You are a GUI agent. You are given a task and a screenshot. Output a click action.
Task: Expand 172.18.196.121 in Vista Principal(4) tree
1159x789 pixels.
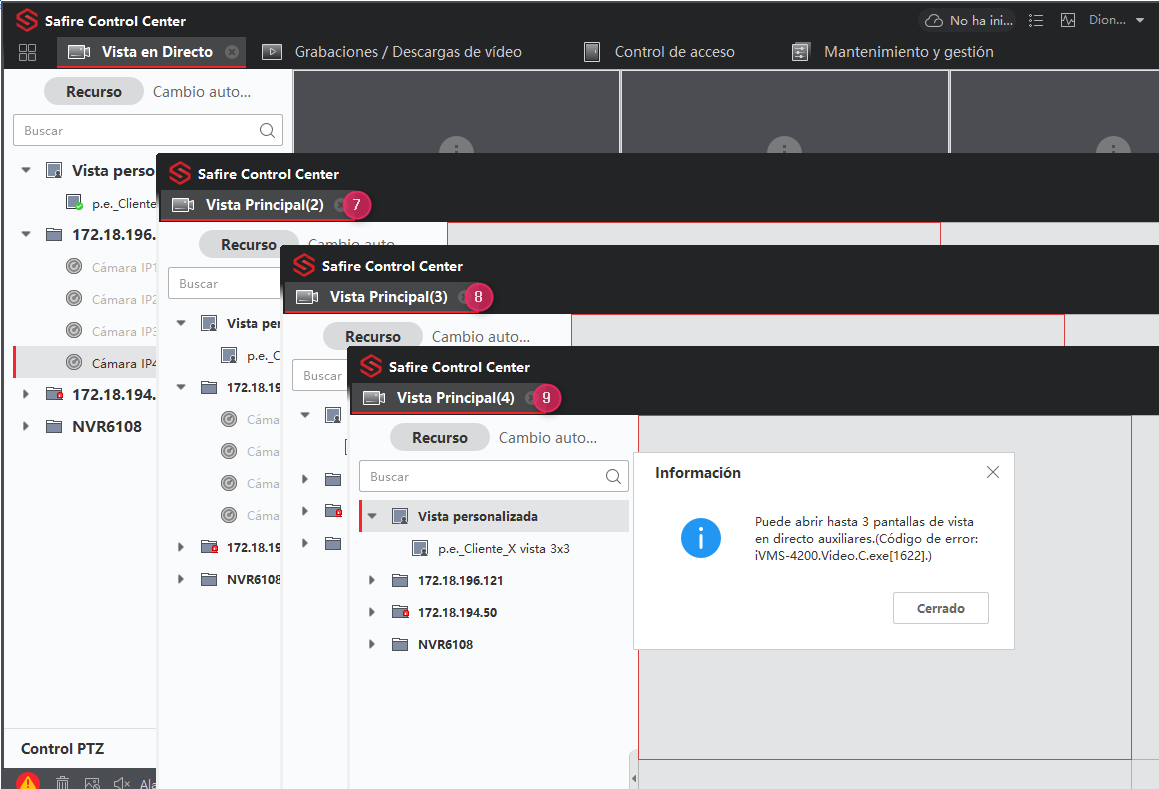tap(372, 581)
